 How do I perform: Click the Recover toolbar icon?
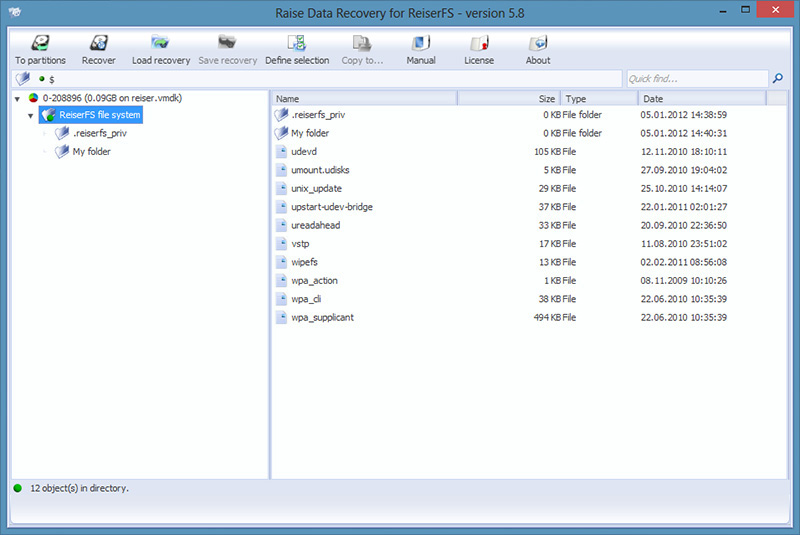99,43
